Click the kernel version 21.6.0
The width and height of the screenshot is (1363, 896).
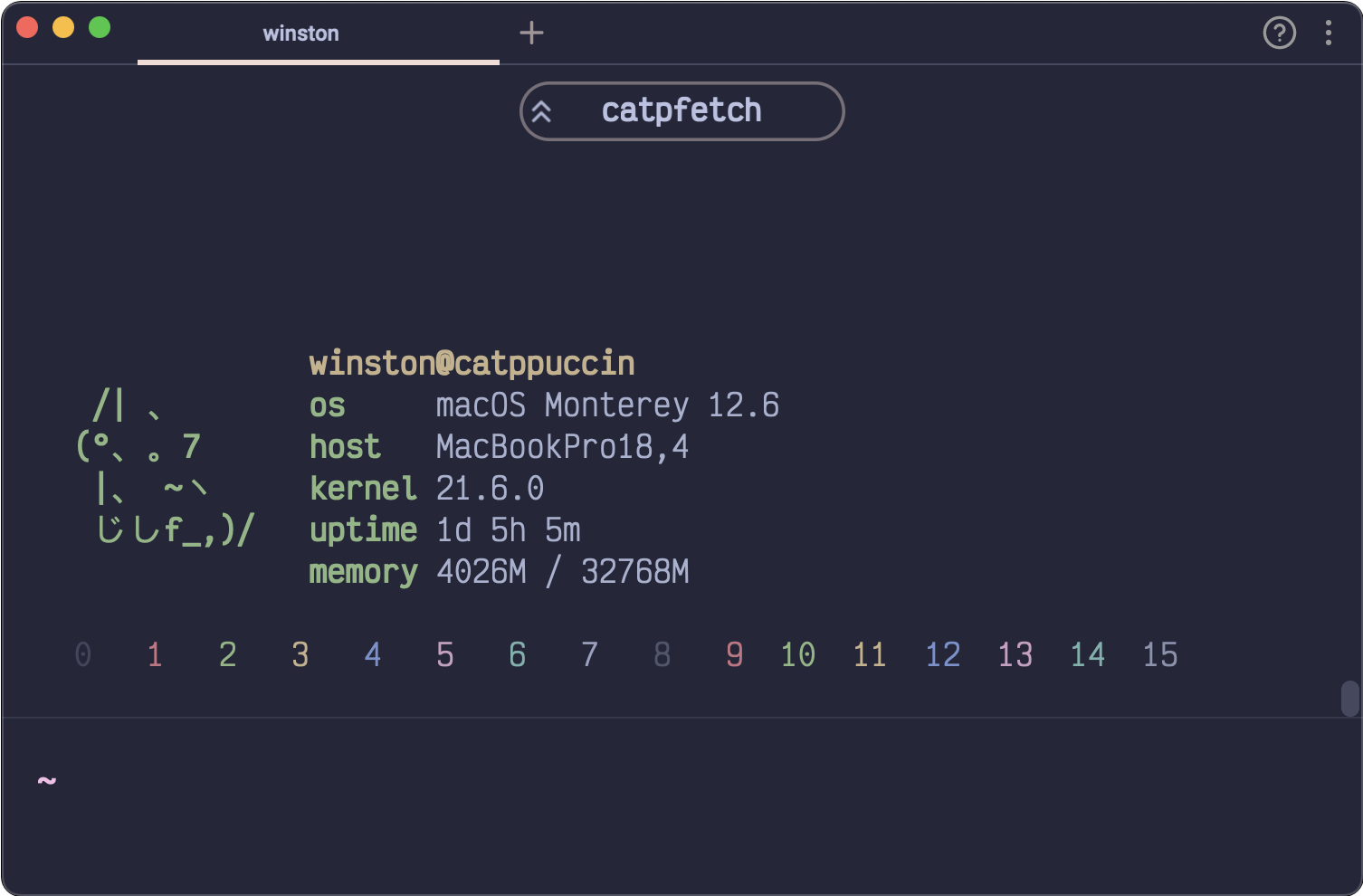pyautogui.click(x=490, y=489)
